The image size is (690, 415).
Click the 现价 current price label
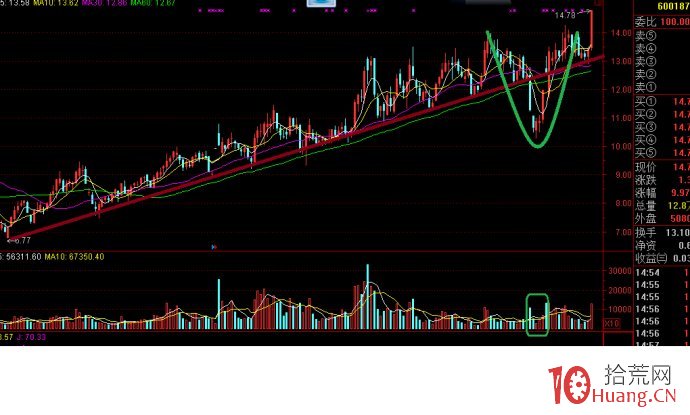click(646, 167)
